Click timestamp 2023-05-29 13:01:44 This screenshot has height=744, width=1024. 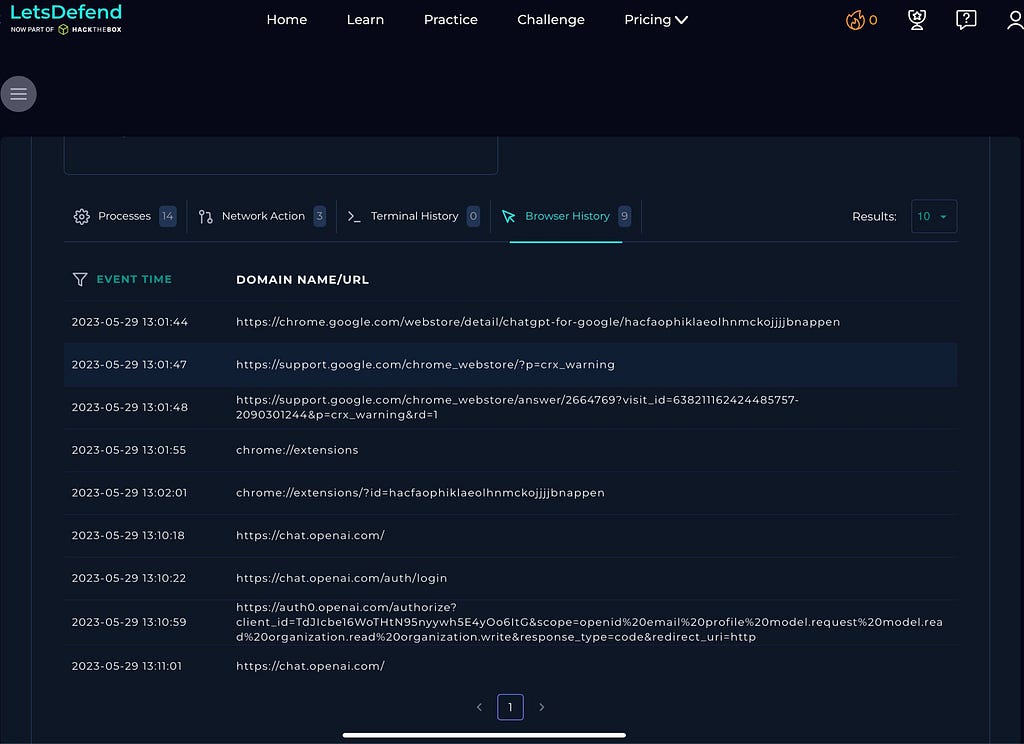click(x=129, y=322)
